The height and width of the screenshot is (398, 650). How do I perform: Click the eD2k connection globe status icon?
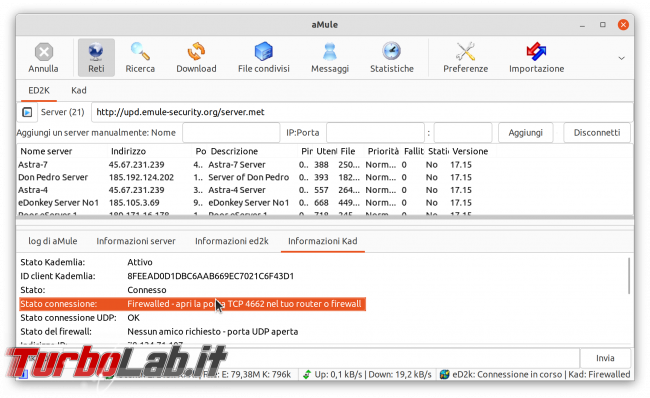pyautogui.click(x=444, y=374)
